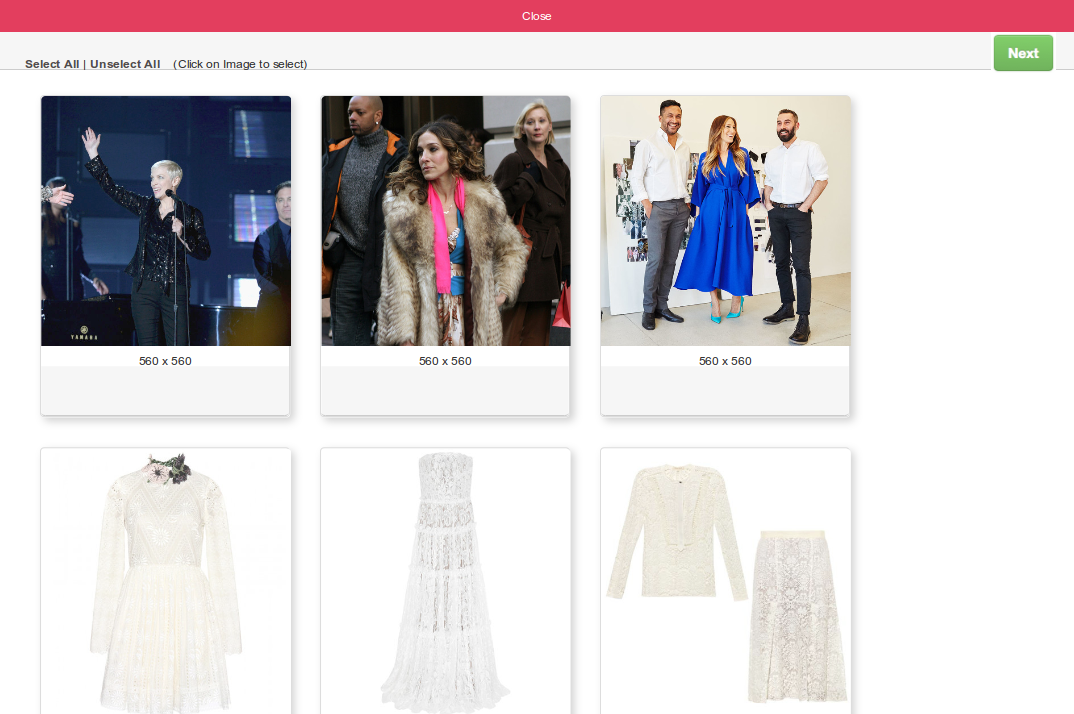Click the 560 x 560 label under blue dress photo
The image size is (1074, 714).
tap(725, 361)
